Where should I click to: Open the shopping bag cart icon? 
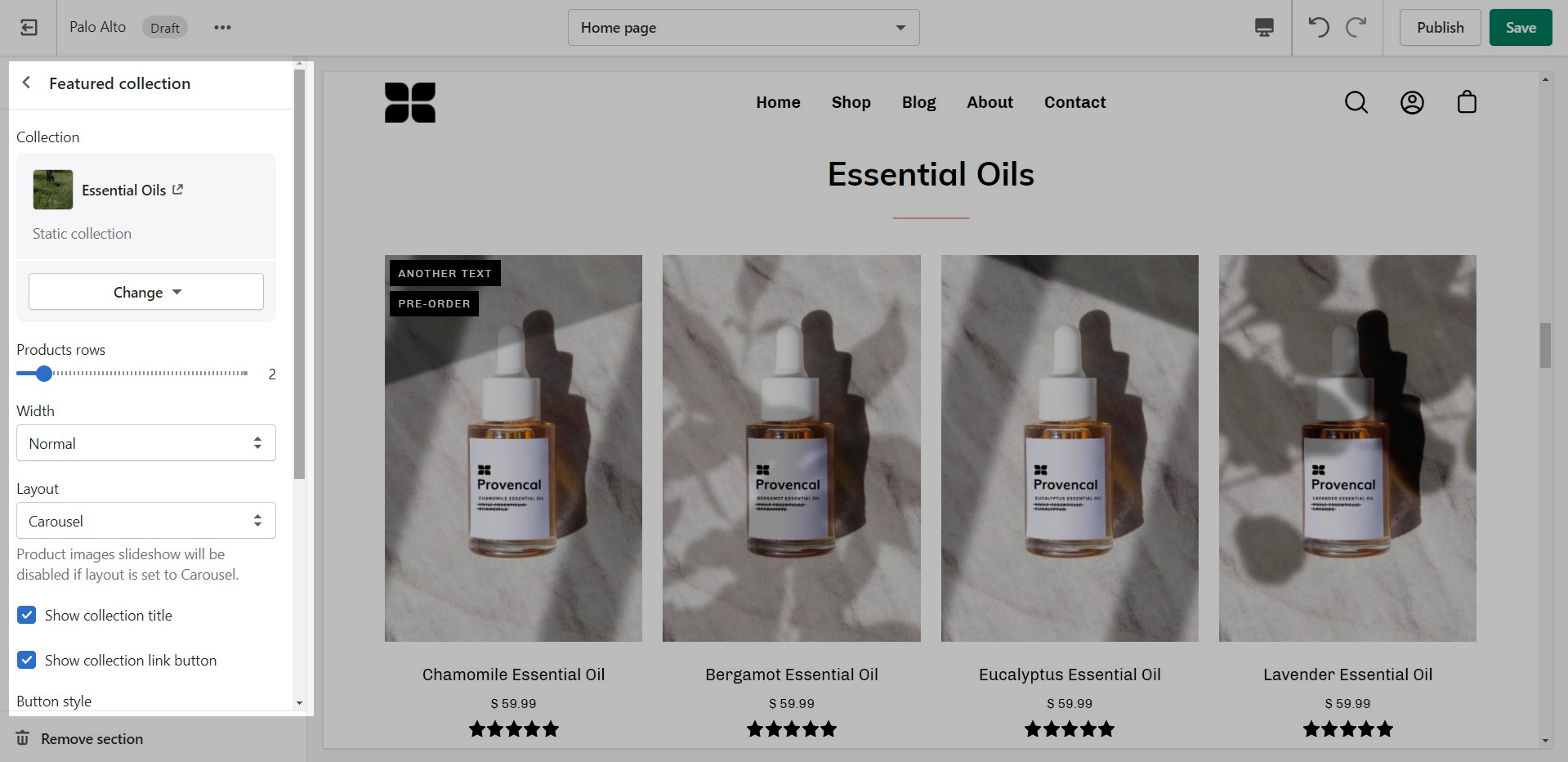[x=1467, y=102]
